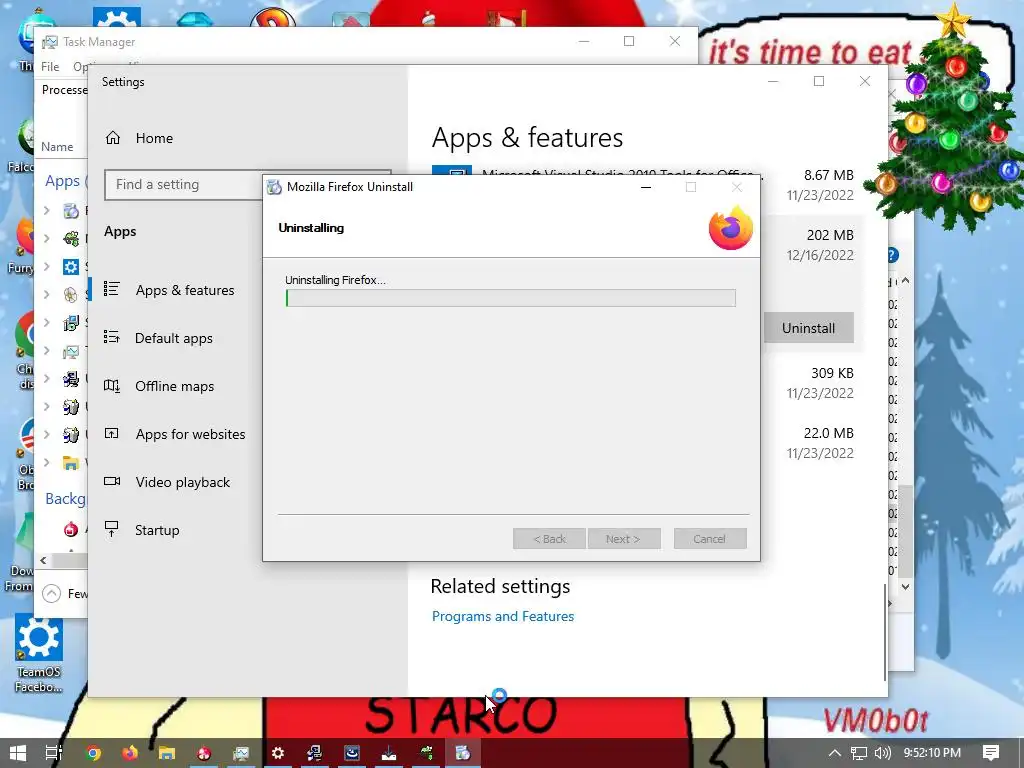Expand the folder-icon row in Task Manager

tap(46, 462)
